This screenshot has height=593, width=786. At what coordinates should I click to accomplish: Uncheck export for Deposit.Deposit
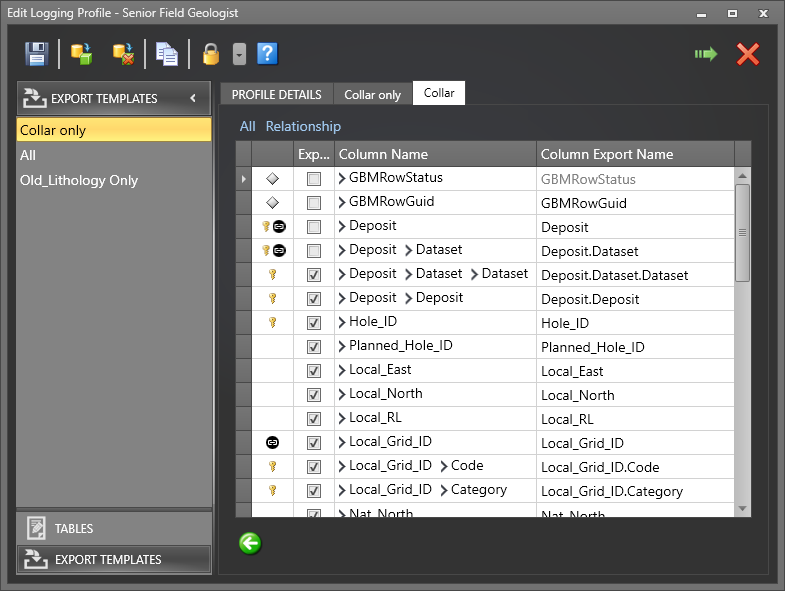click(x=314, y=299)
